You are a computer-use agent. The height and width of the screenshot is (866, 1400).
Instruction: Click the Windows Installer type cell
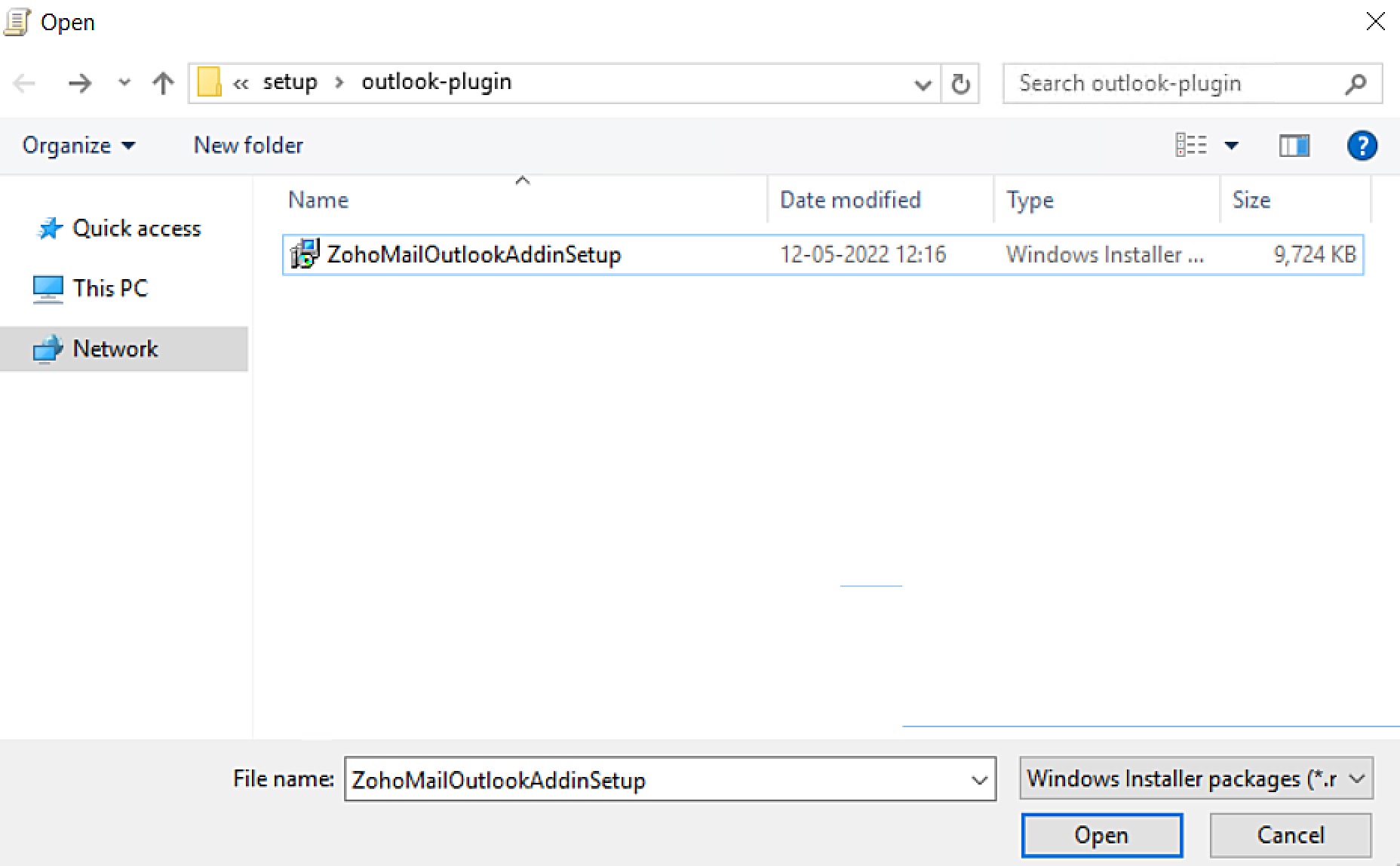tap(1104, 255)
